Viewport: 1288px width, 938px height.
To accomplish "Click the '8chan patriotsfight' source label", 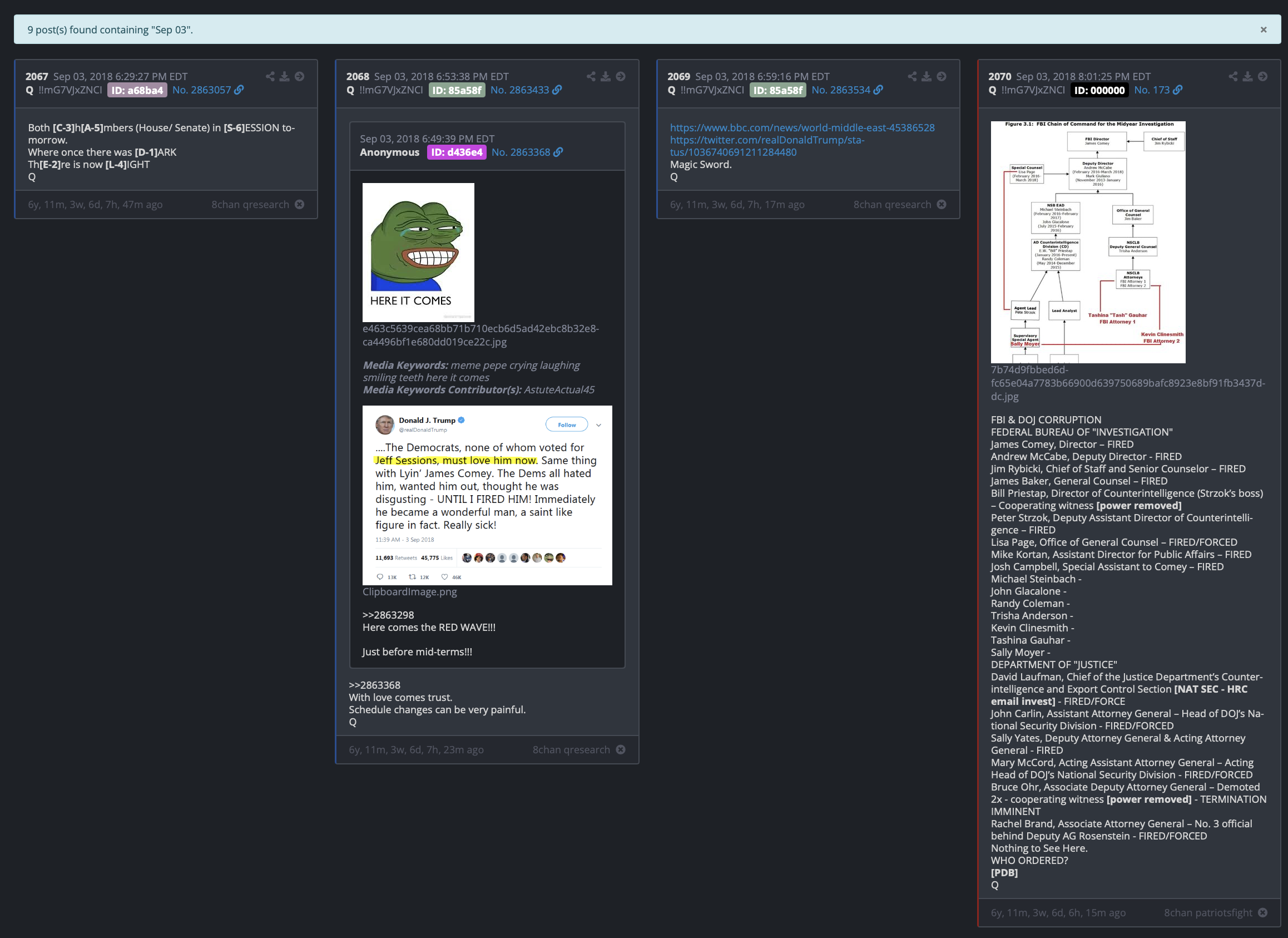I will (x=1208, y=913).
